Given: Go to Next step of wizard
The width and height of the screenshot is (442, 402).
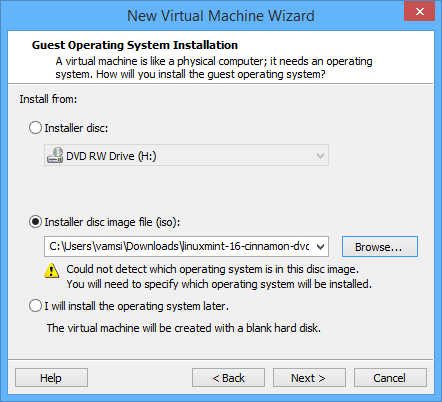Looking at the screenshot, I should 309,378.
